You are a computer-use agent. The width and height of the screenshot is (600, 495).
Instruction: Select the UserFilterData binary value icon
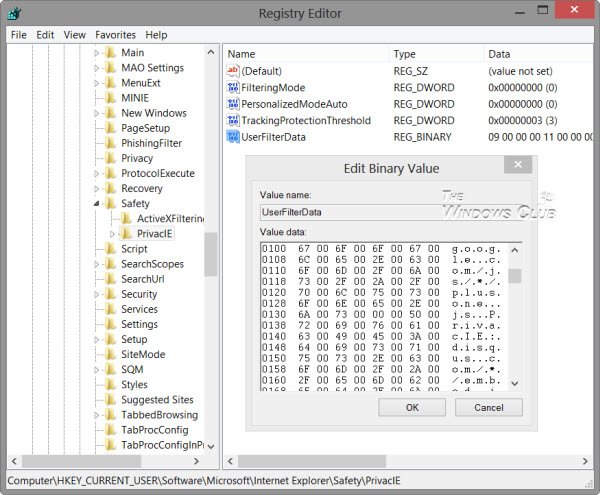coord(233,137)
